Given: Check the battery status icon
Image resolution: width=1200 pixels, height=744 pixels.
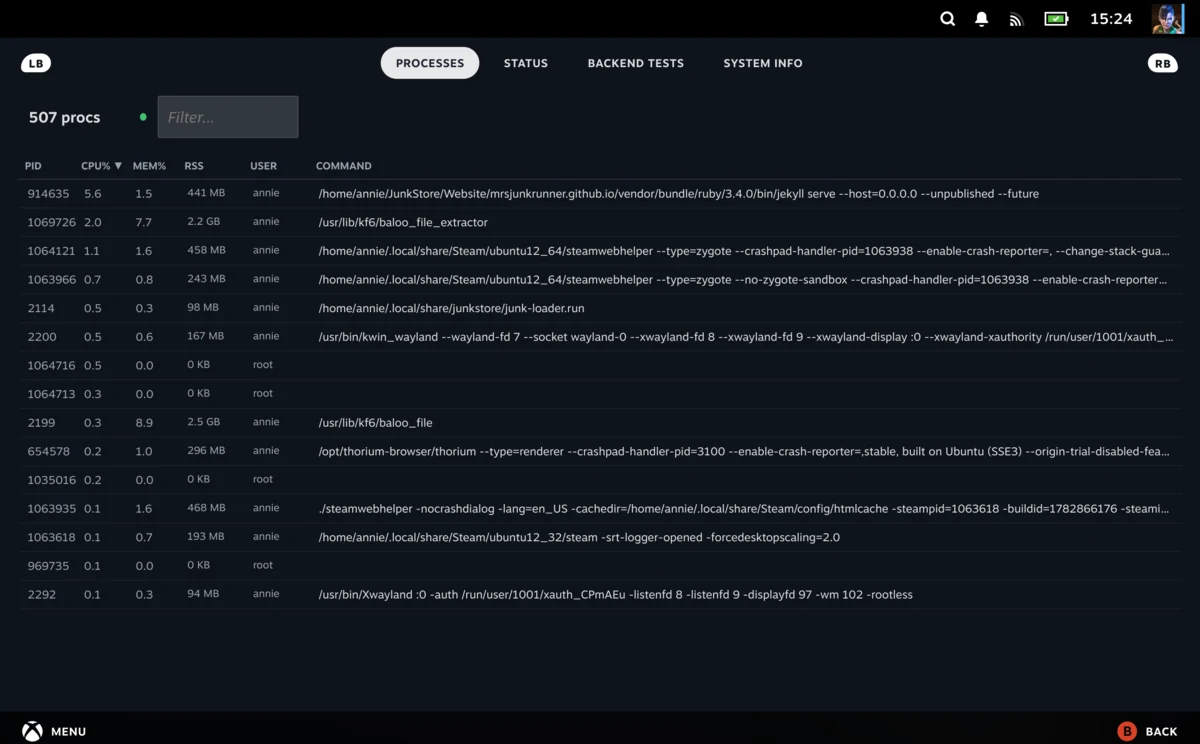Looking at the screenshot, I should click(1056, 19).
